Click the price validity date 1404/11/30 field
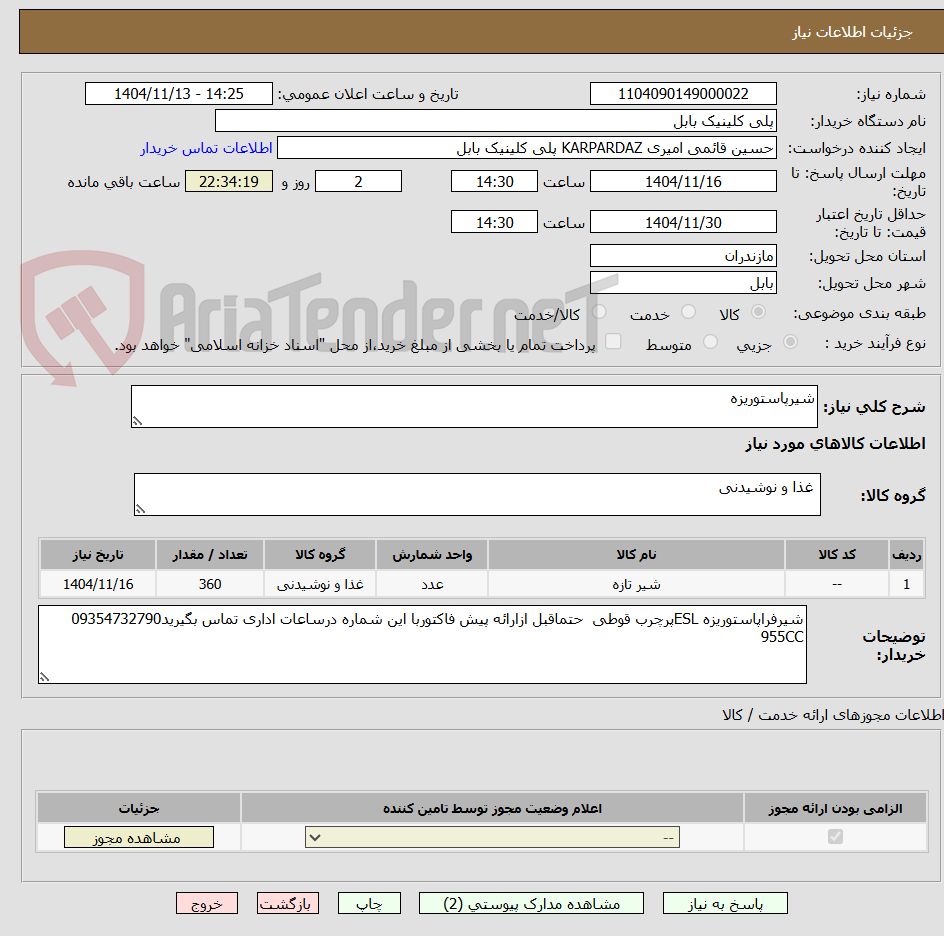The height and width of the screenshot is (936, 944). tap(683, 222)
